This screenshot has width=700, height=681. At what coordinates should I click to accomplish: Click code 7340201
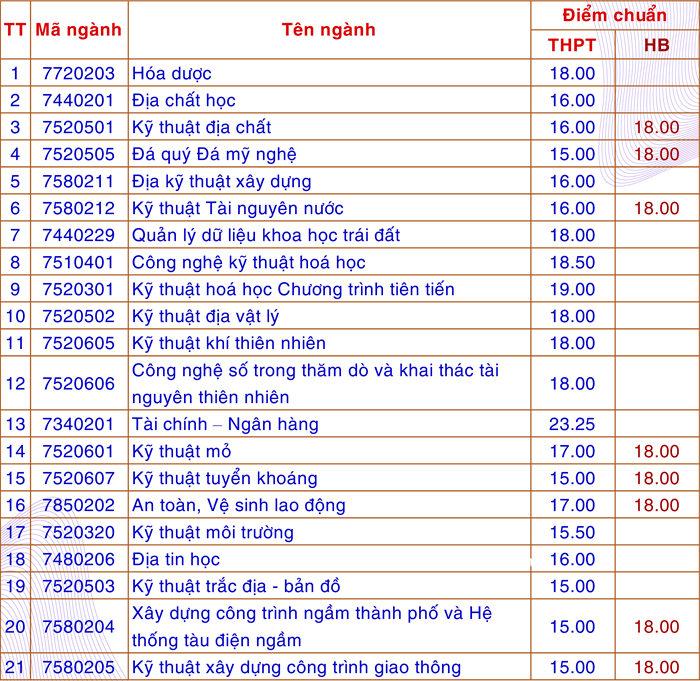79,424
